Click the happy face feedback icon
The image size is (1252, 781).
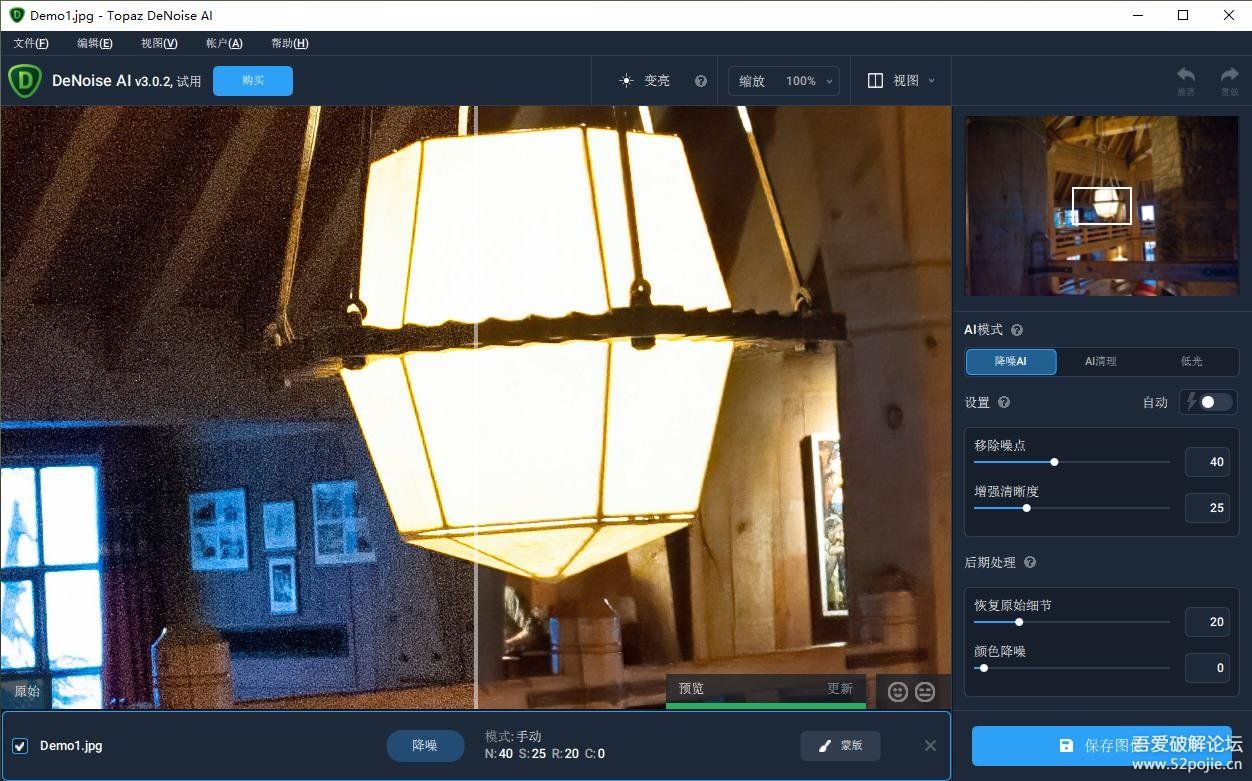897,691
